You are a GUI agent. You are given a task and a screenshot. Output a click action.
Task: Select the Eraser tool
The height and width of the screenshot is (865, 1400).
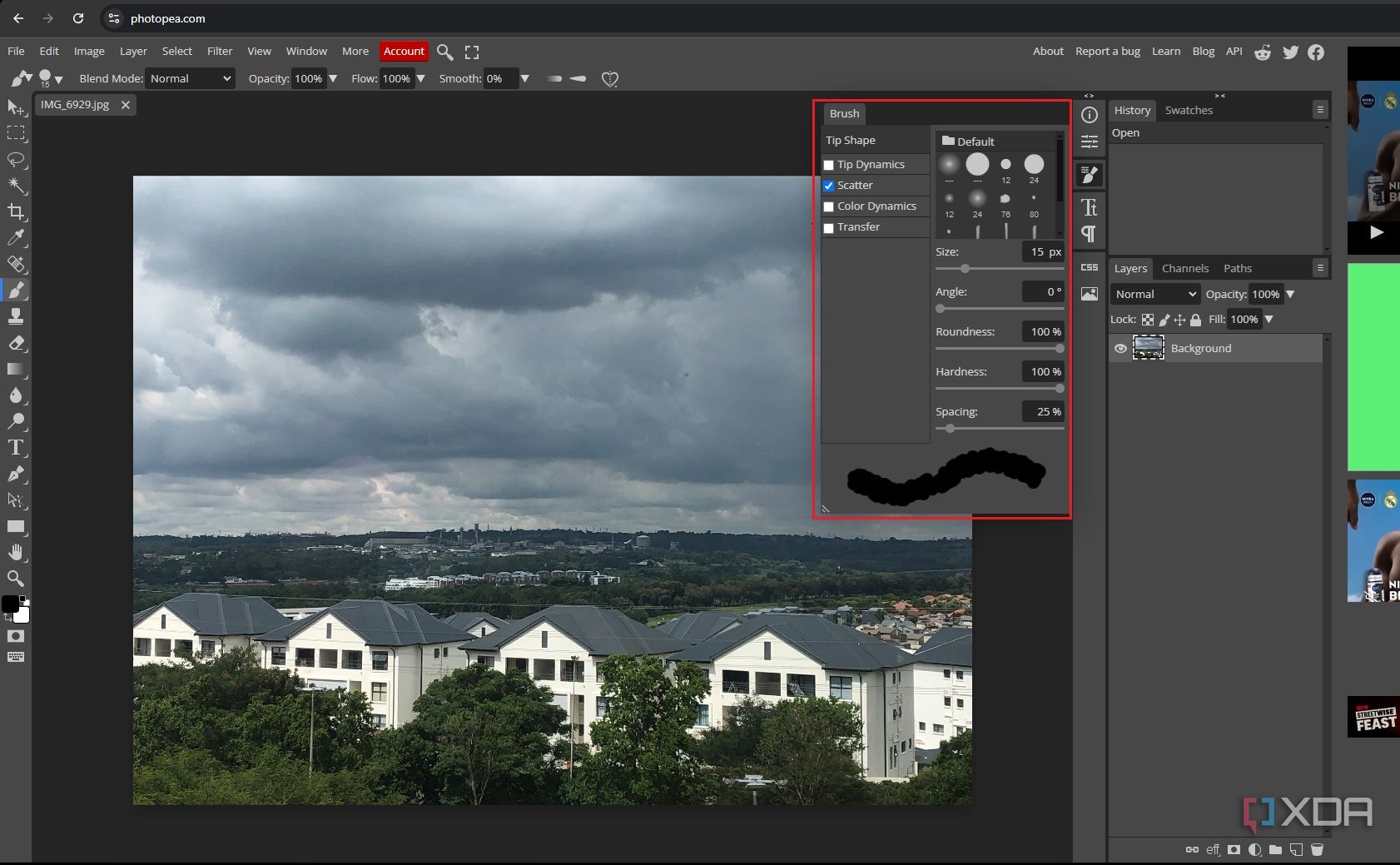(16, 343)
